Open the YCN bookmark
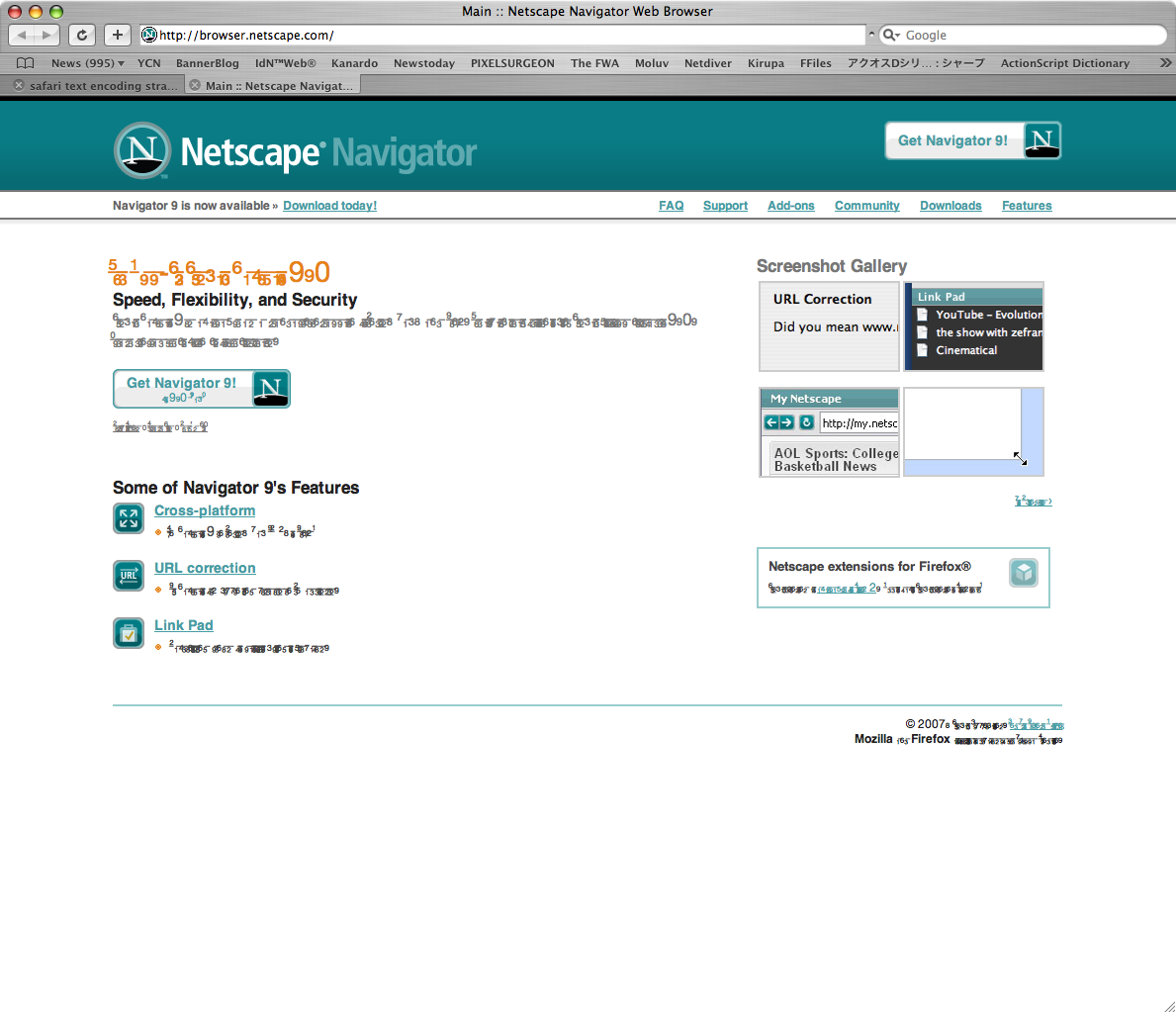The height and width of the screenshot is (1013, 1176). point(149,63)
